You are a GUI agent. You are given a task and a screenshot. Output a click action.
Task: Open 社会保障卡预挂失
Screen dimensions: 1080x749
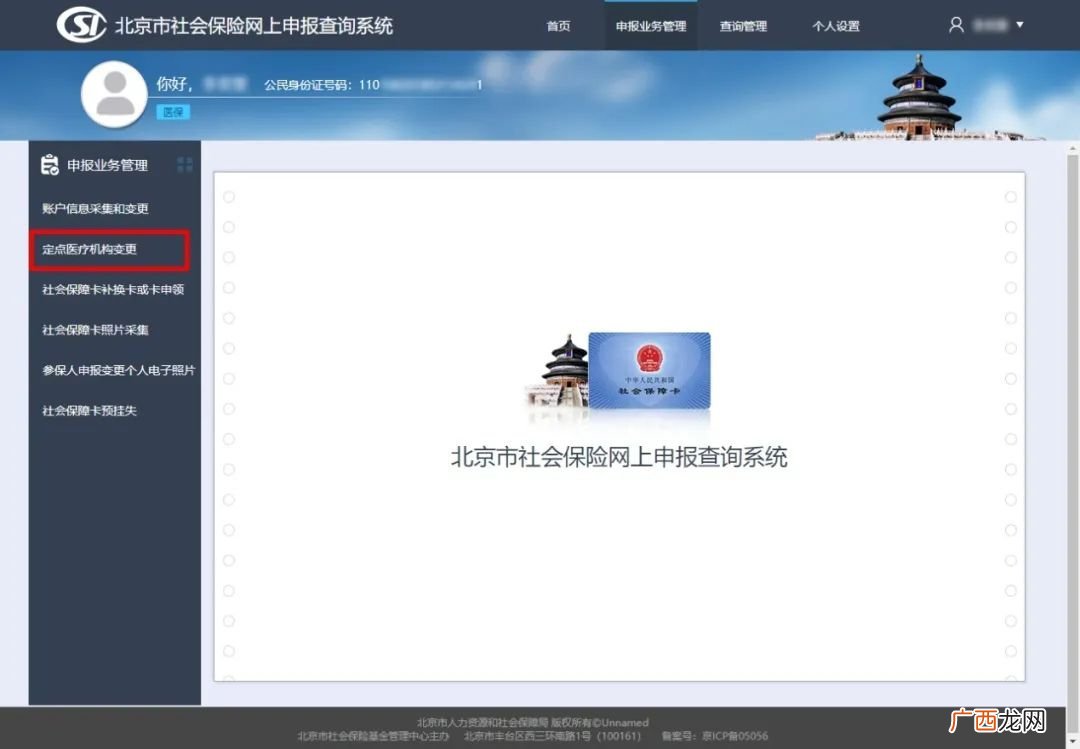tap(90, 411)
